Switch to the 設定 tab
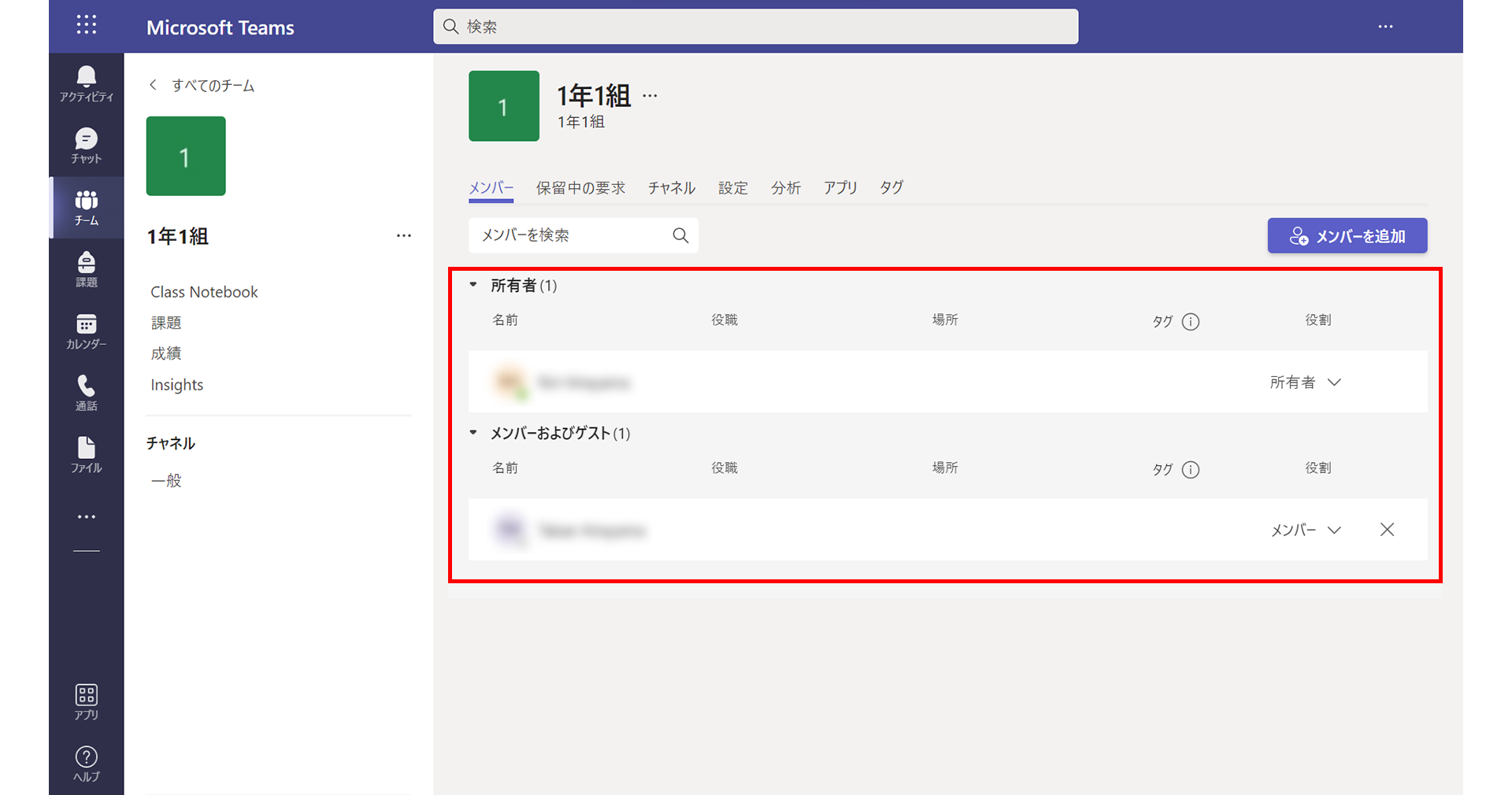This screenshot has width=1512, height=795. tap(733, 188)
